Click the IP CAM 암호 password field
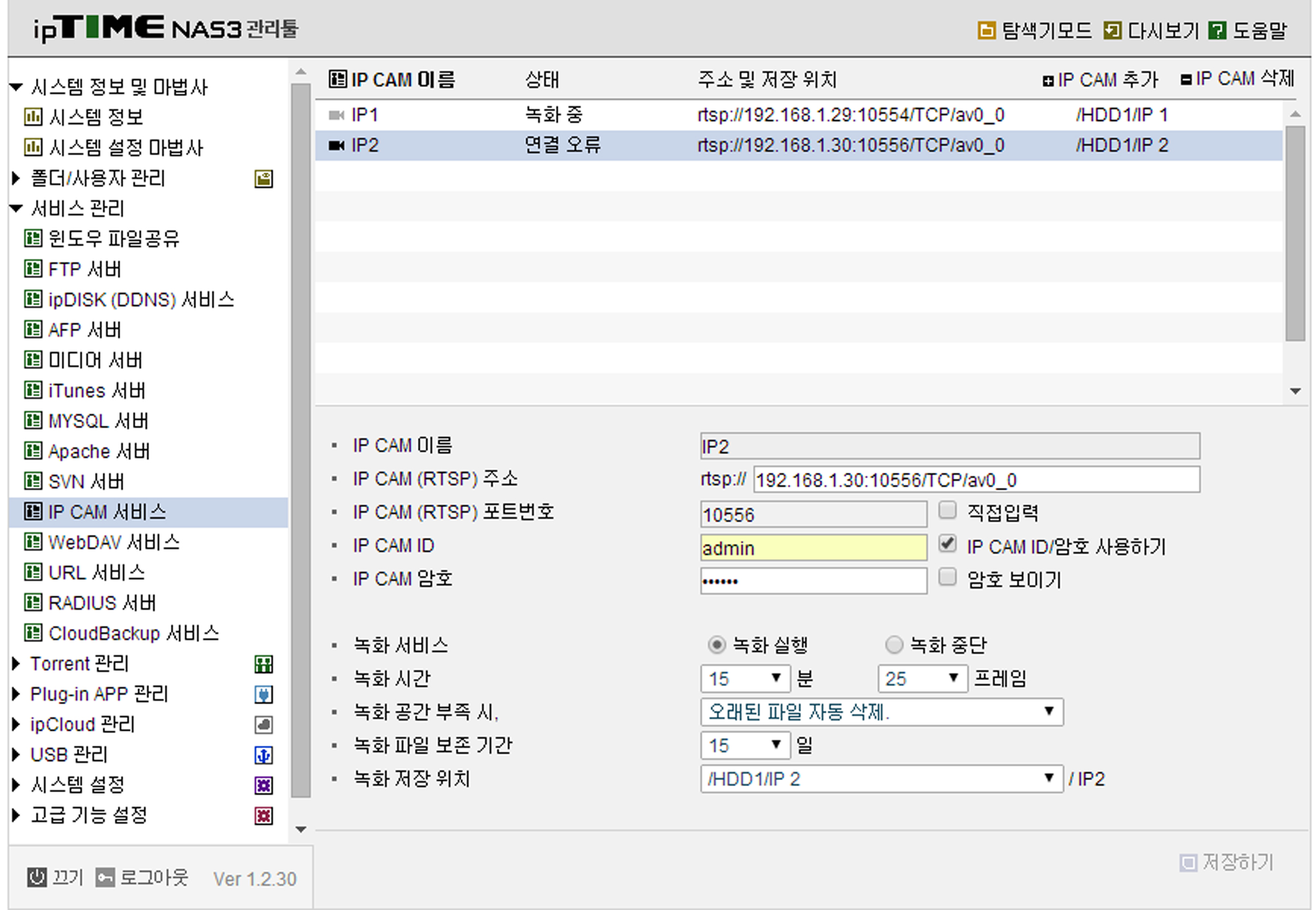 (813, 581)
